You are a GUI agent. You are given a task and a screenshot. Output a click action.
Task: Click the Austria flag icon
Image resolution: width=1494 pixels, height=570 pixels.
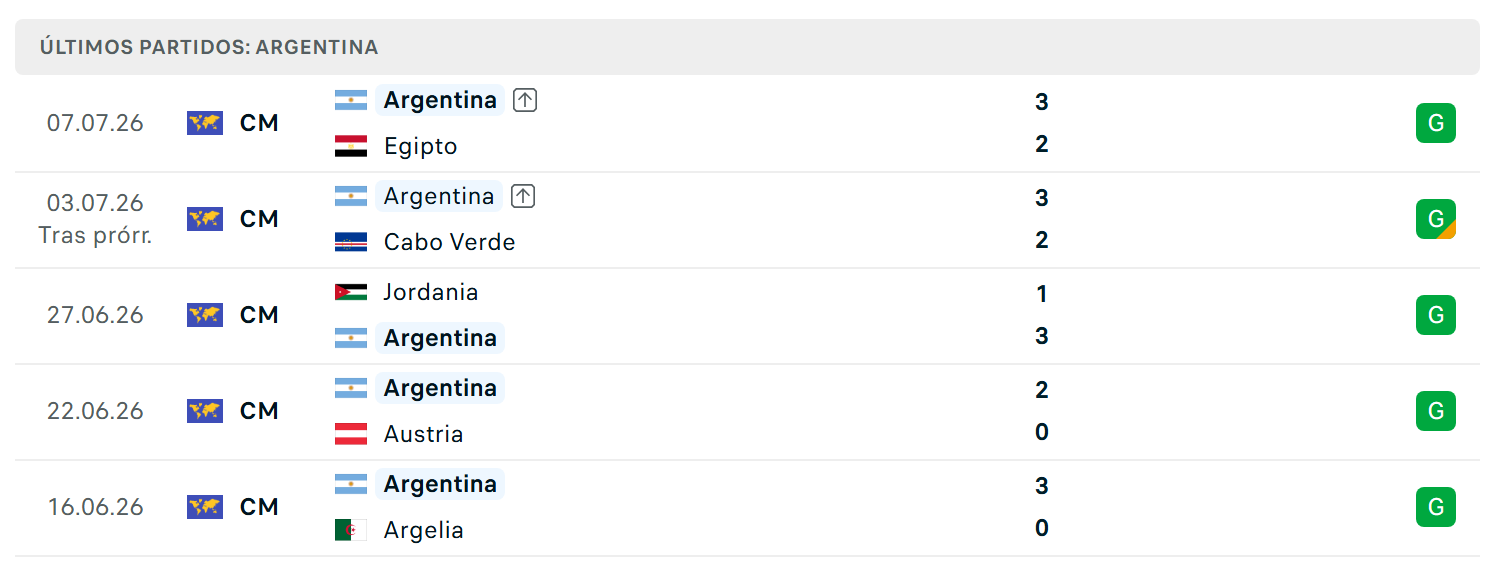coord(351,434)
